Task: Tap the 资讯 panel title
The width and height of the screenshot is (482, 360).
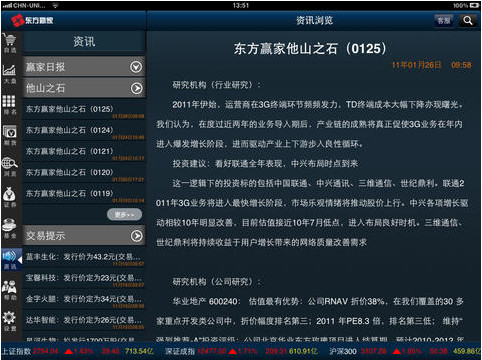Action: (x=84, y=42)
